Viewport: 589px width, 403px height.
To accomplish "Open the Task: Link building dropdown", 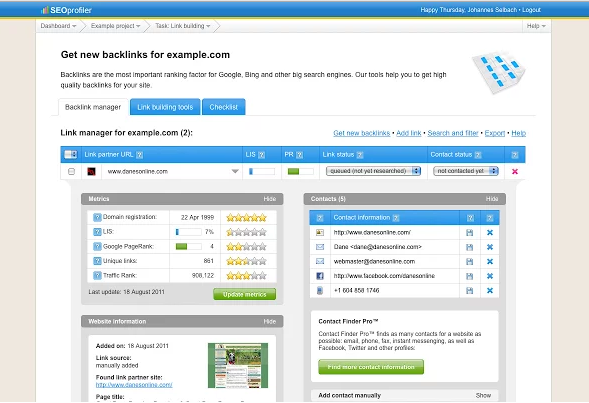I will pos(183,26).
